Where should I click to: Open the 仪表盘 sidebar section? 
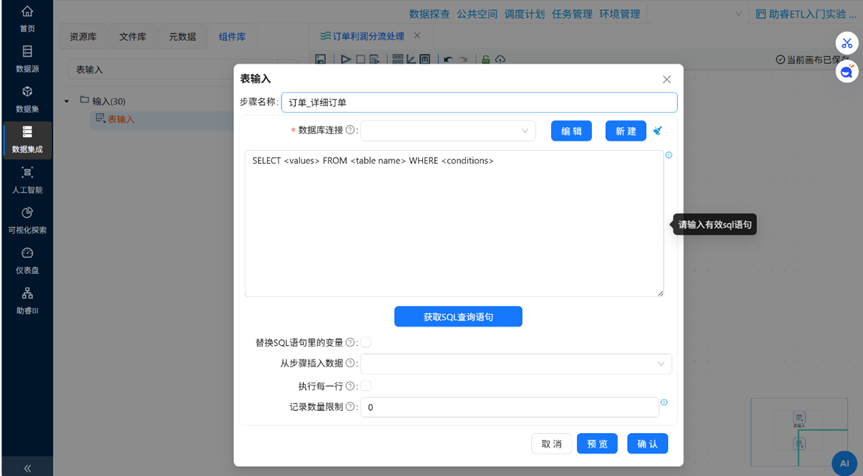pyautogui.click(x=27, y=261)
